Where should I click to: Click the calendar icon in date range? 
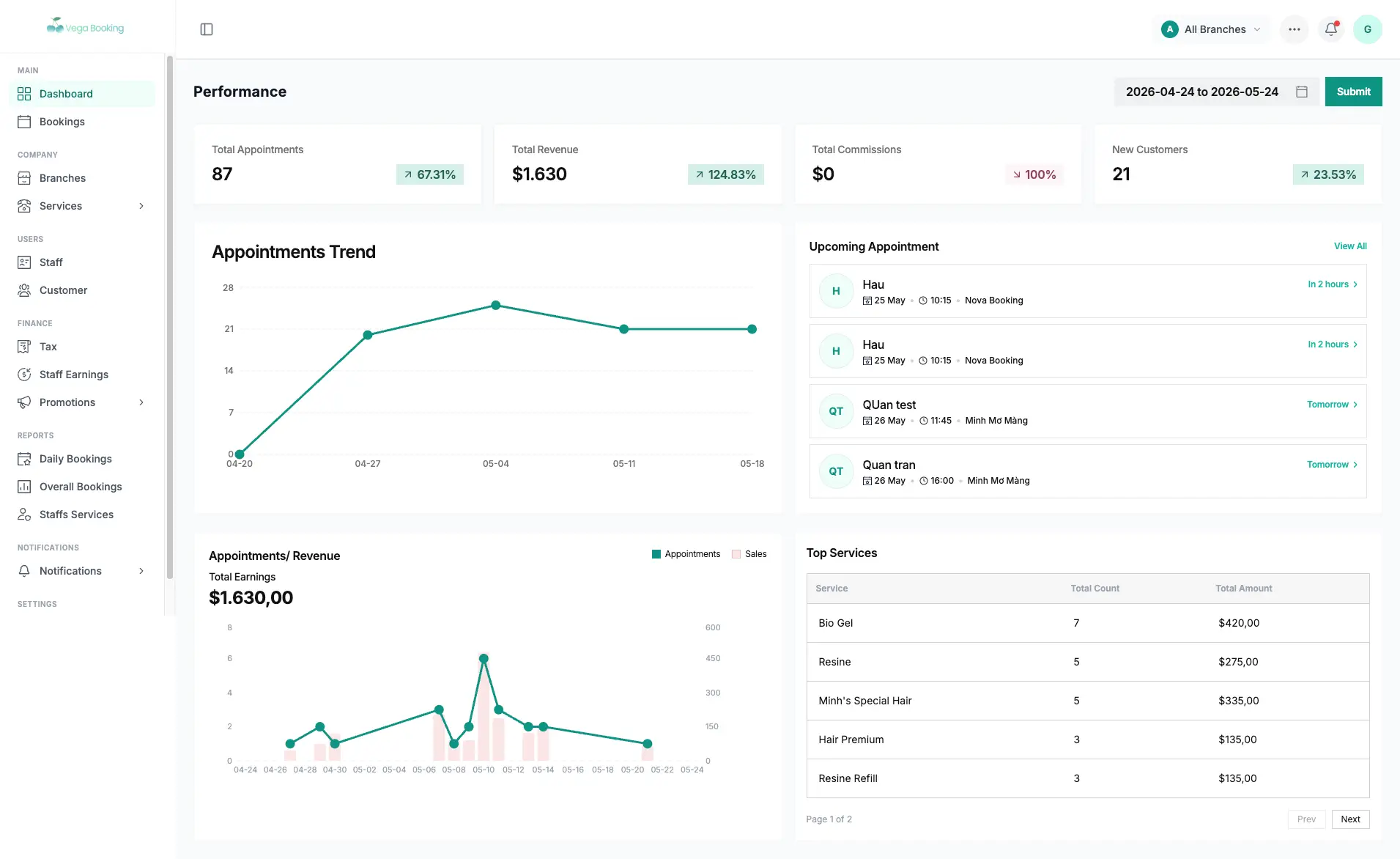click(x=1302, y=92)
